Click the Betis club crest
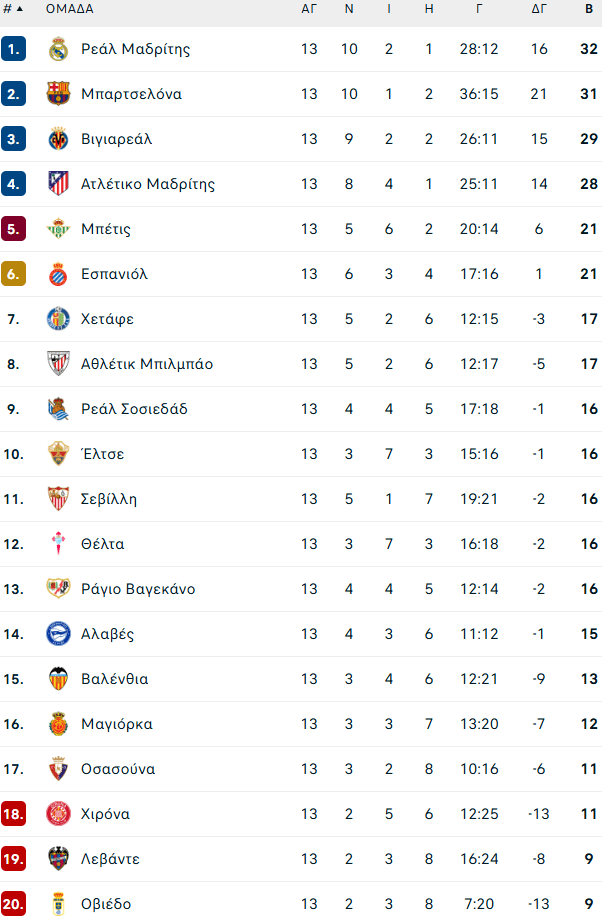The width and height of the screenshot is (602, 918). 58,228
